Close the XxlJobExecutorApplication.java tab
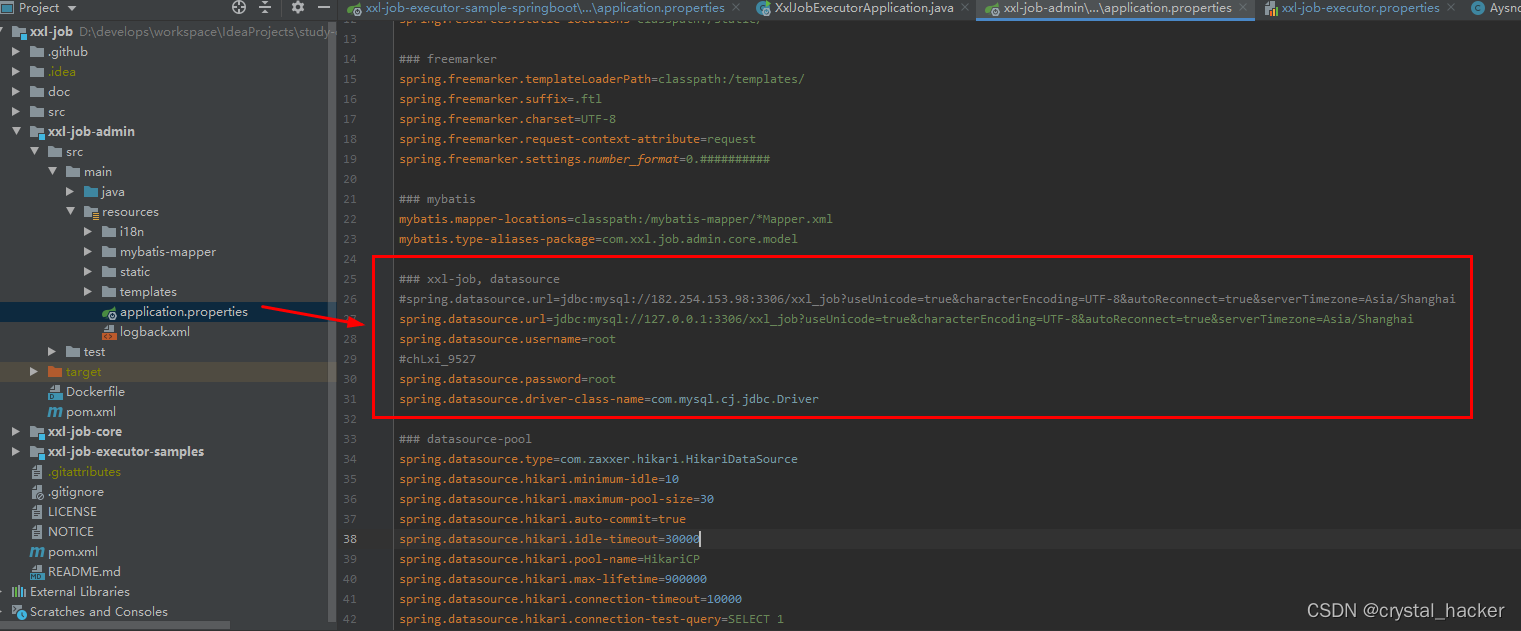The width and height of the screenshot is (1521, 631). pyautogui.click(x=966, y=8)
